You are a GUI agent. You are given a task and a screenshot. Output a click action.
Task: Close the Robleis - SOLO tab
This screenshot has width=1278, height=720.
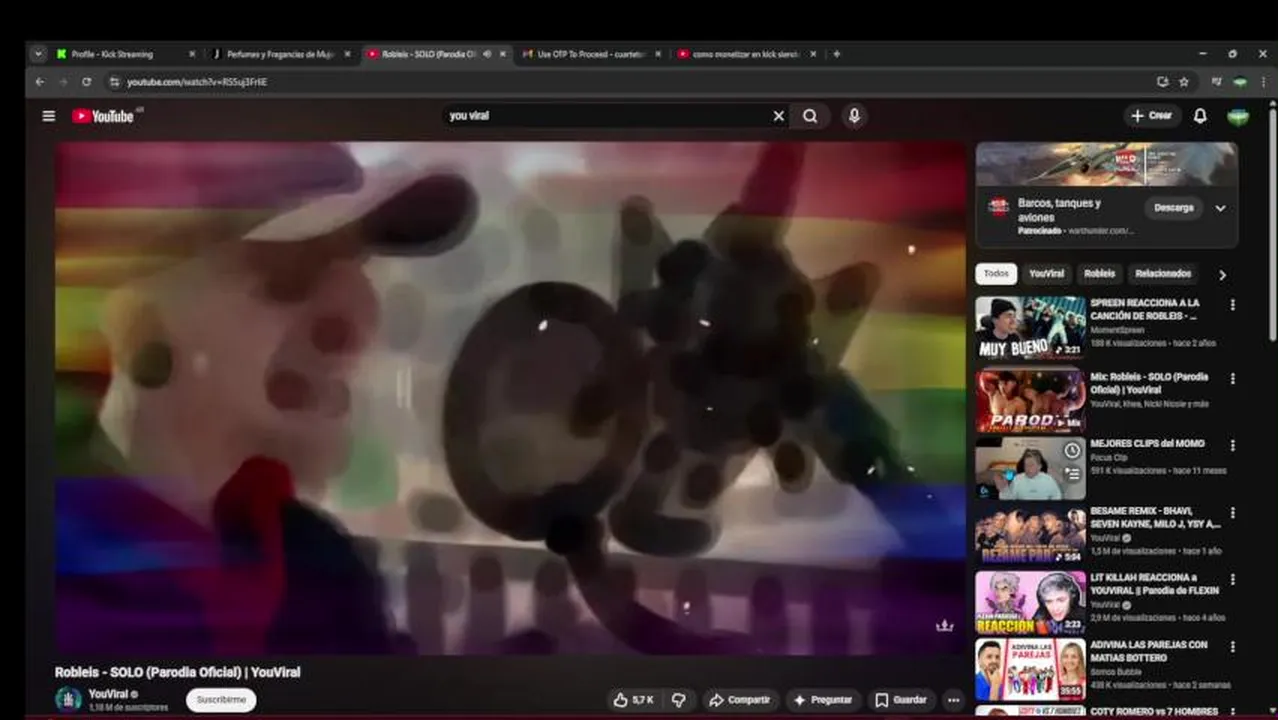point(502,54)
